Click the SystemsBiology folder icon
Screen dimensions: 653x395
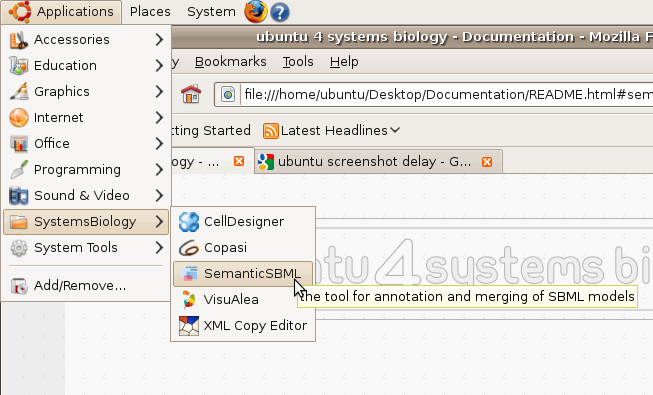(19, 222)
